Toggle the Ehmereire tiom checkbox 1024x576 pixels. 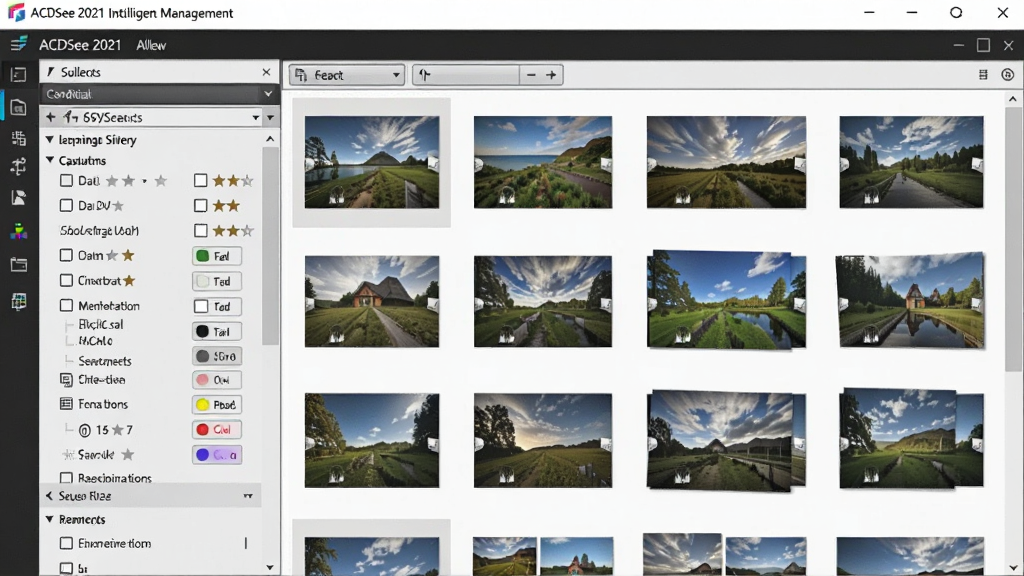pos(66,543)
